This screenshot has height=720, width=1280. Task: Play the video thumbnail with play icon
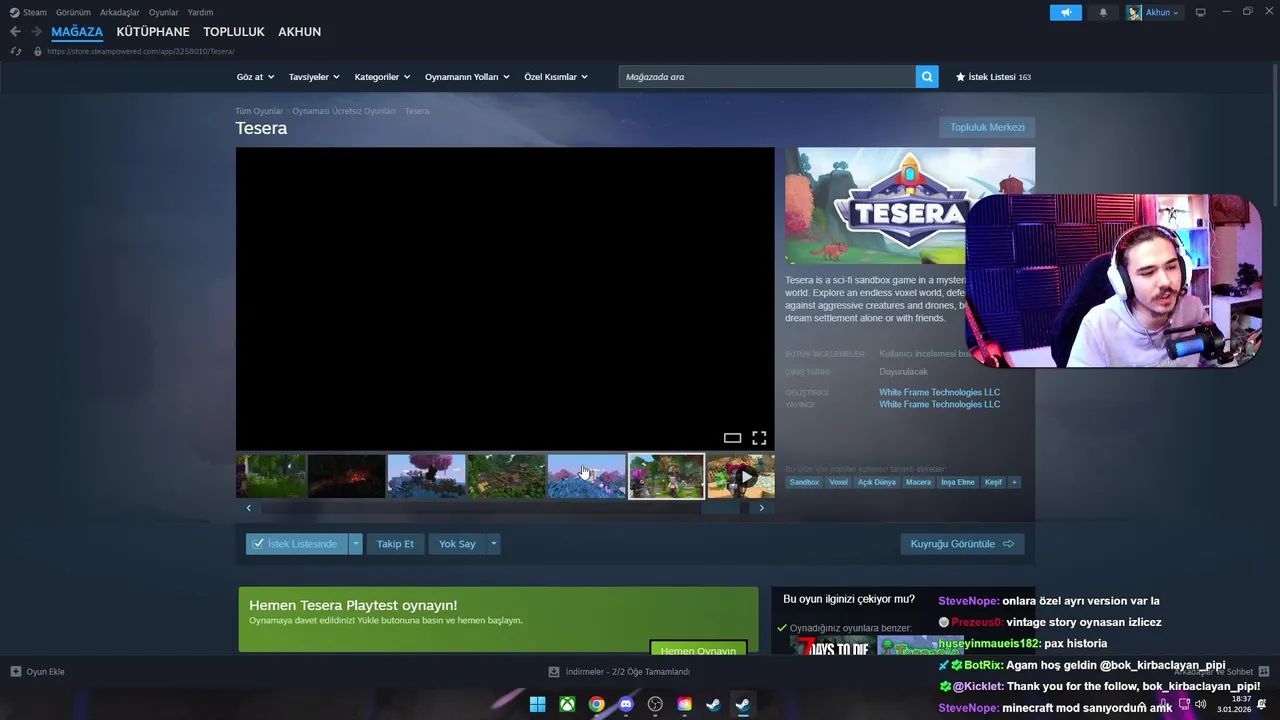[741, 476]
